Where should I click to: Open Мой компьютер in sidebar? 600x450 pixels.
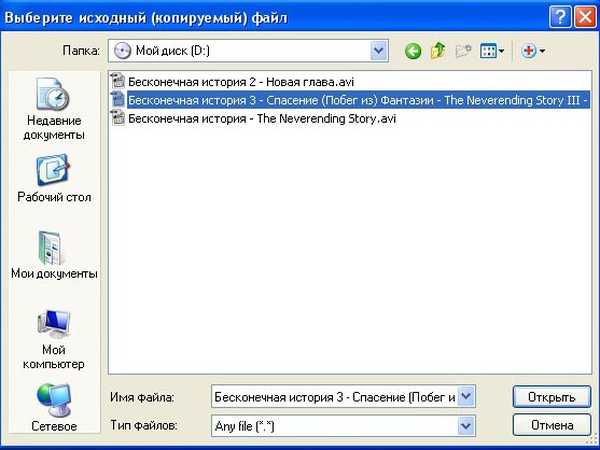(53, 340)
